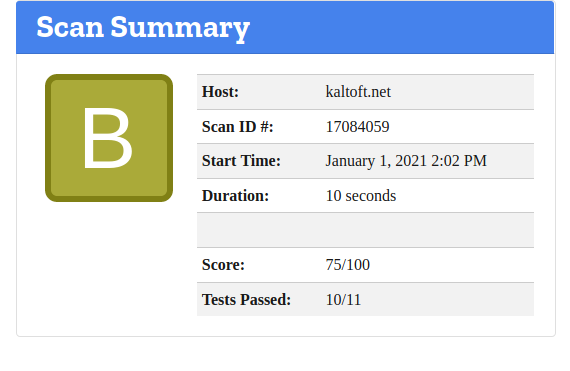Click the white letter B in badge

(x=108, y=138)
